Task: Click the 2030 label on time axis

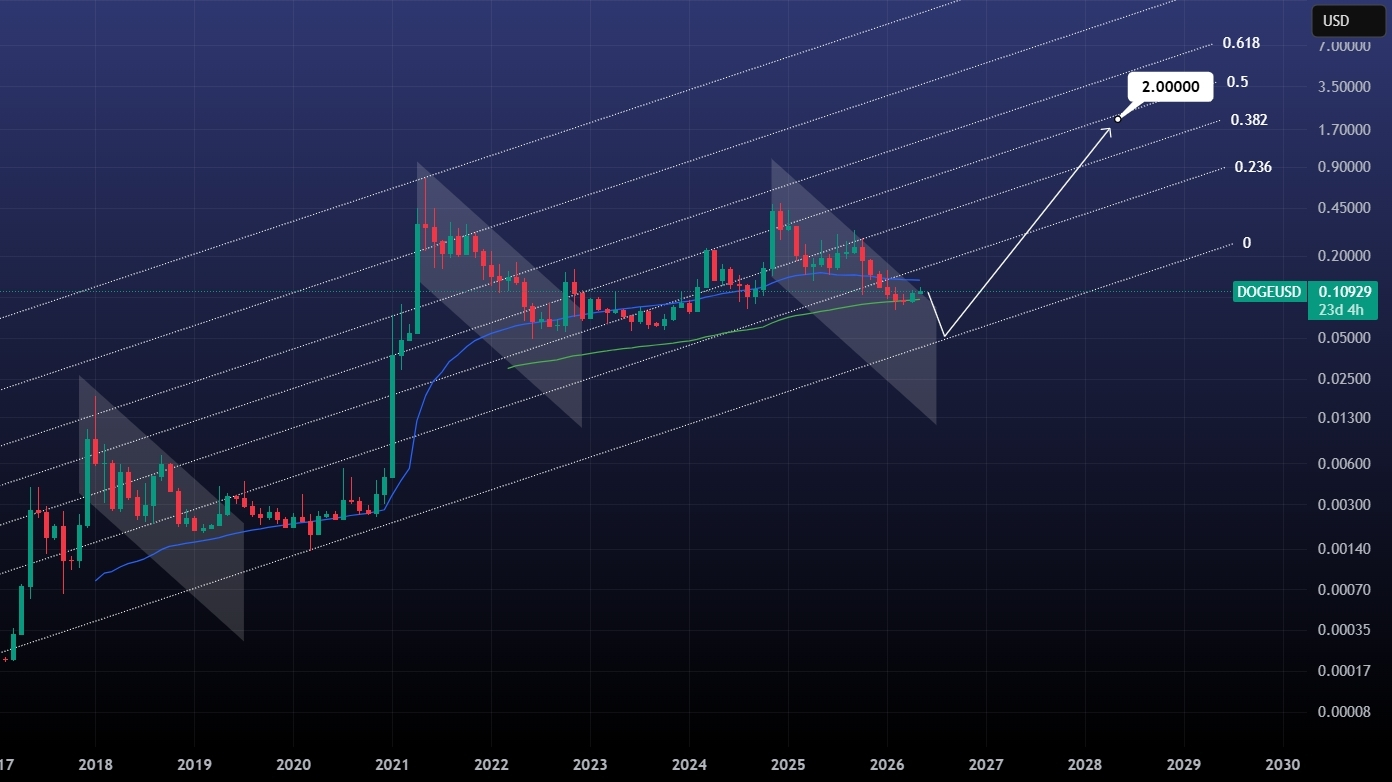Action: 1283,763
